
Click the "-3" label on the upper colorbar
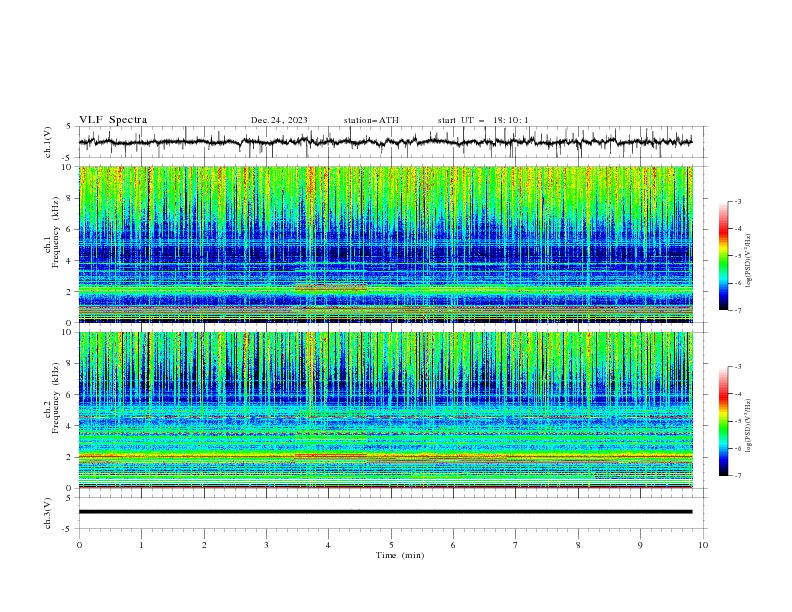tap(738, 201)
